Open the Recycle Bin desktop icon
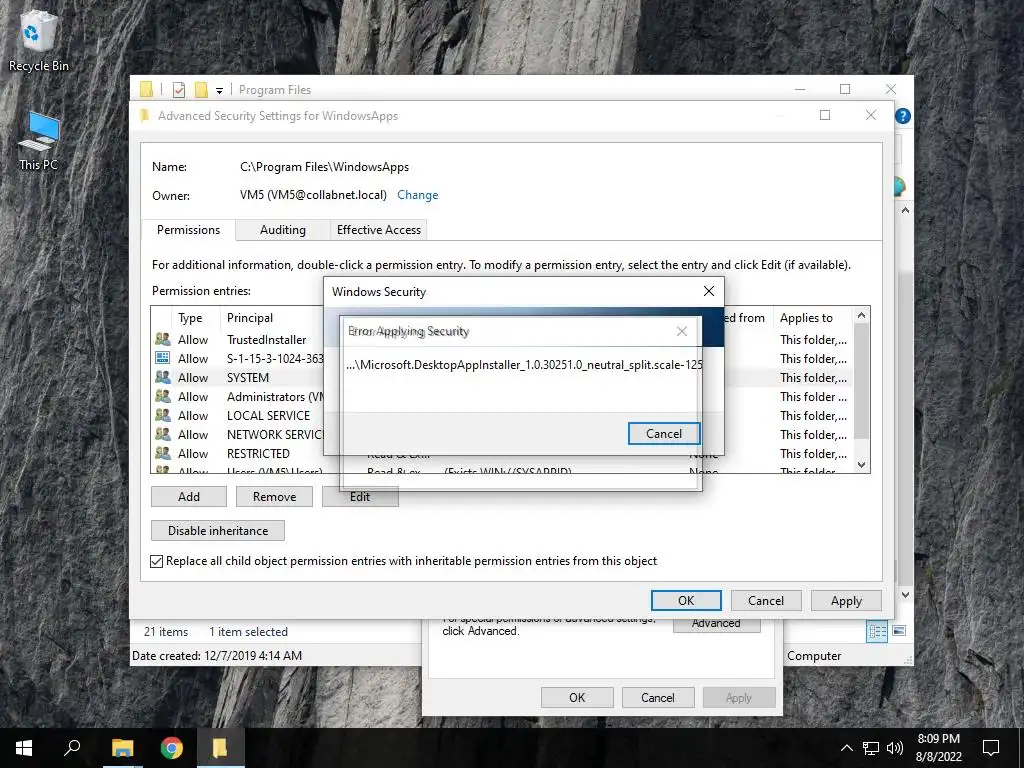Viewport: 1024px width, 768px height. click(x=38, y=40)
